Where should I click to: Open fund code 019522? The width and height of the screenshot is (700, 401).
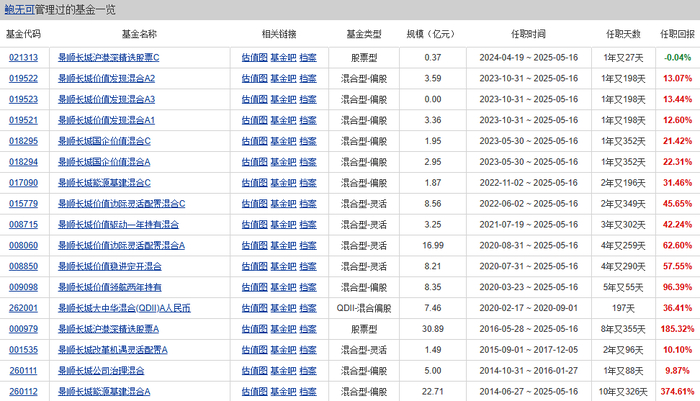pos(24,79)
